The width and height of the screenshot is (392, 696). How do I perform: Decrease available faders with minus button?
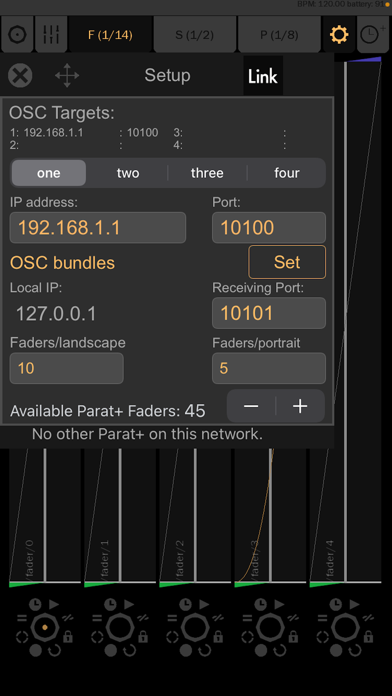click(x=251, y=406)
